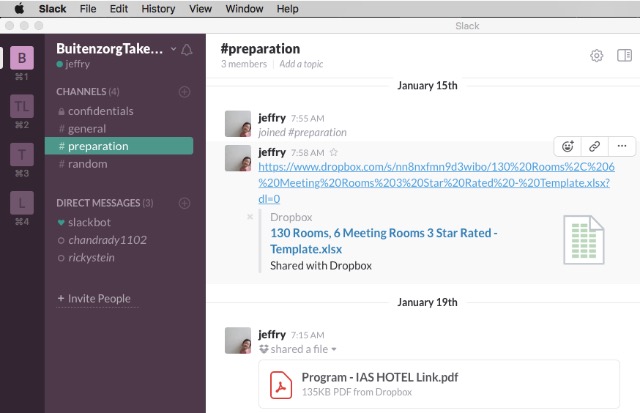Click the 3 members link
640x413 pixels.
[244, 64]
